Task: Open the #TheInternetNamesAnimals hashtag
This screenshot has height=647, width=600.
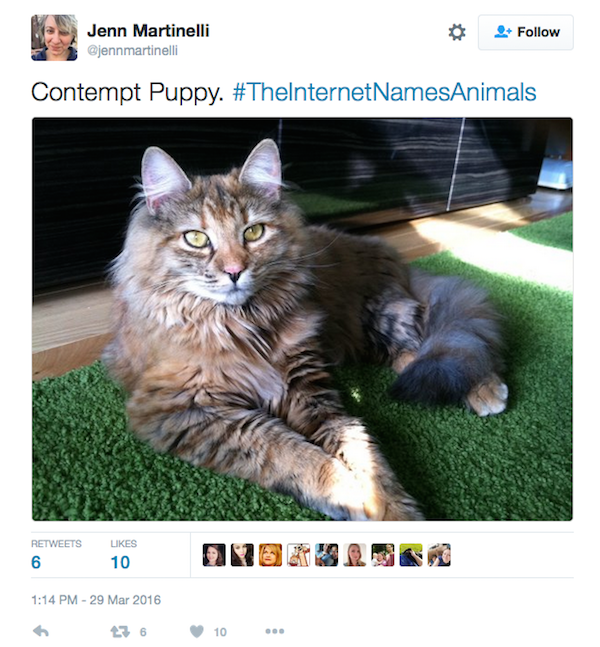Action: click(385, 92)
